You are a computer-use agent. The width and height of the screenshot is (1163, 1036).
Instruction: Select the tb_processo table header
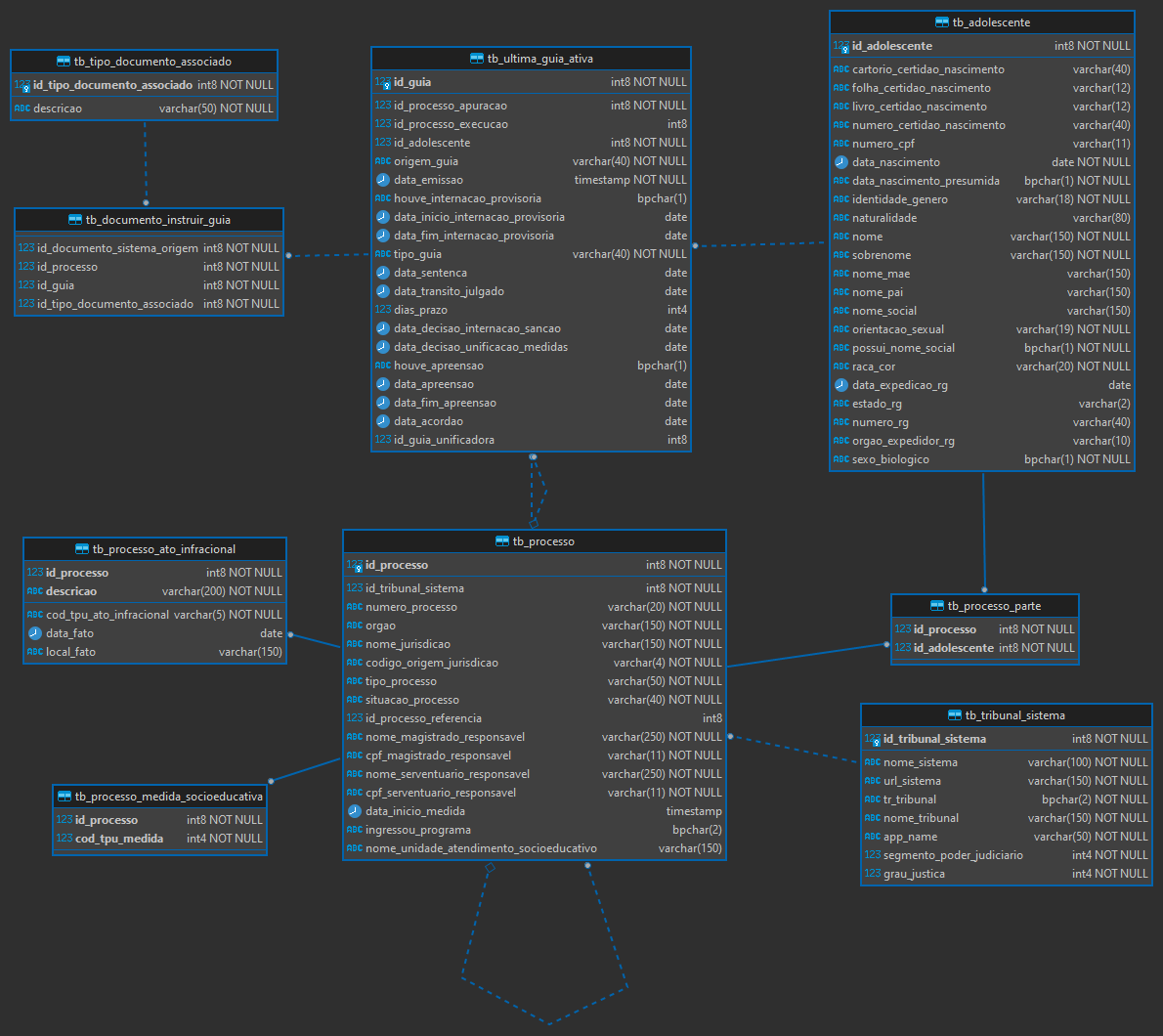pos(535,541)
